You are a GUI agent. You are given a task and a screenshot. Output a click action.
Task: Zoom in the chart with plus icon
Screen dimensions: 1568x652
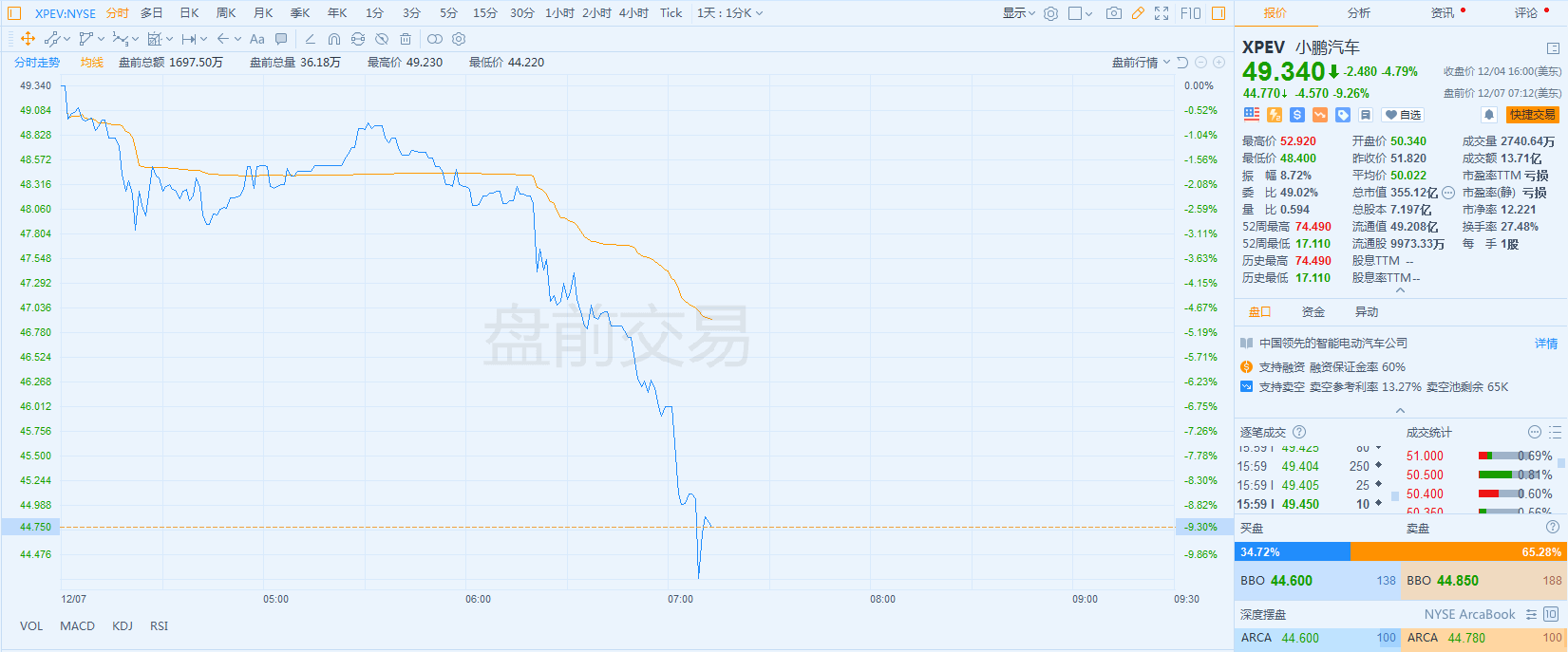point(1219,63)
